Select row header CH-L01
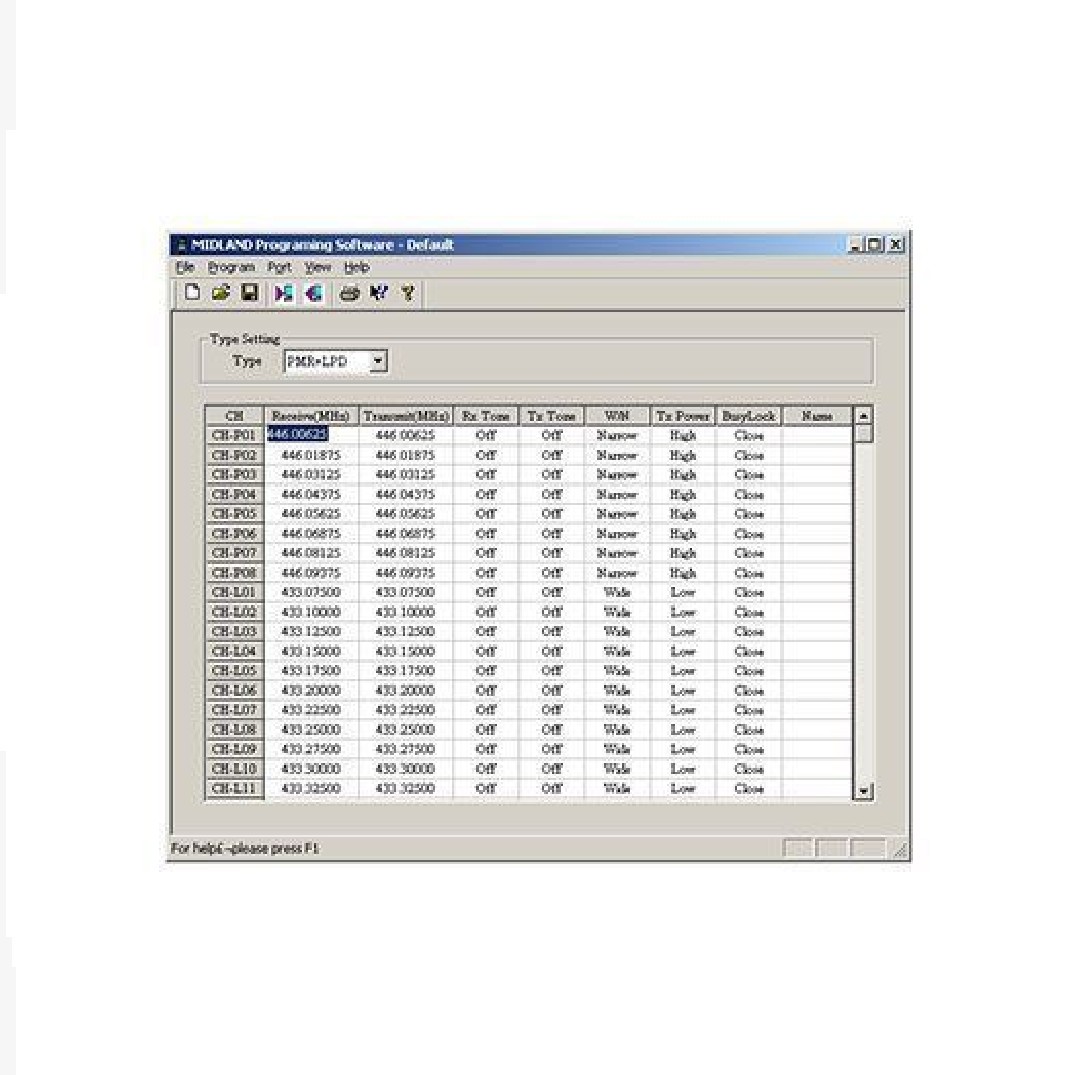This screenshot has height=1075, width=1075. (x=234, y=592)
